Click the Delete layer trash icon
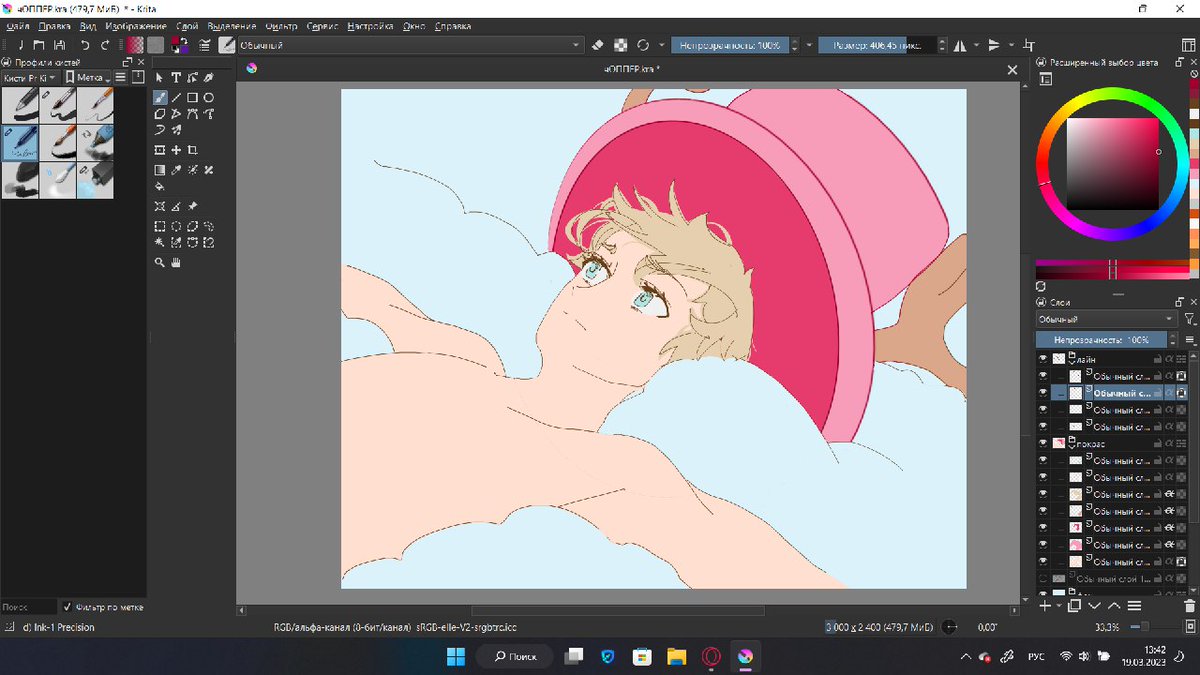 (1189, 605)
